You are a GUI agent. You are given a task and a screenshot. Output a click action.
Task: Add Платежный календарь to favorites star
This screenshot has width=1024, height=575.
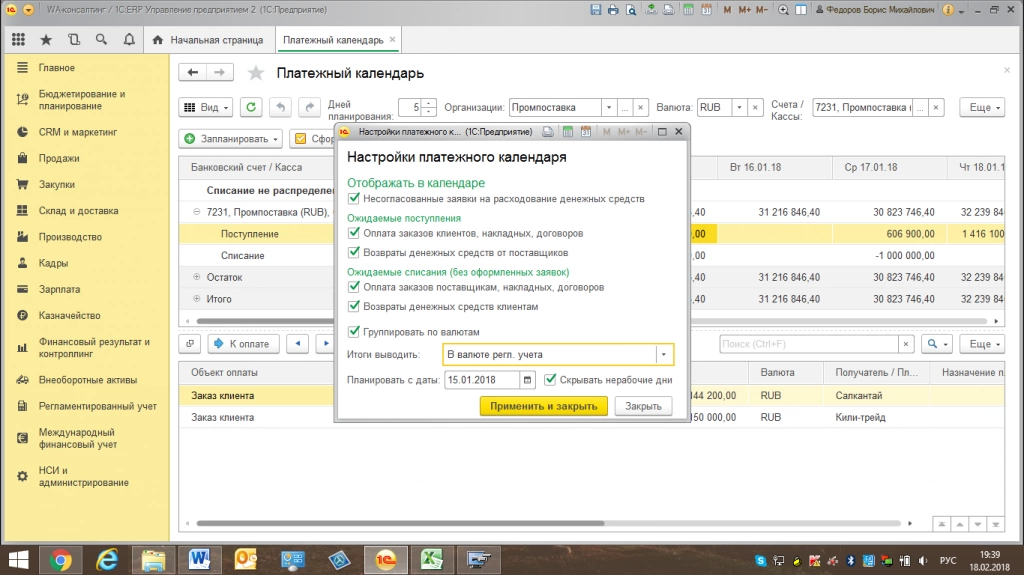click(256, 73)
